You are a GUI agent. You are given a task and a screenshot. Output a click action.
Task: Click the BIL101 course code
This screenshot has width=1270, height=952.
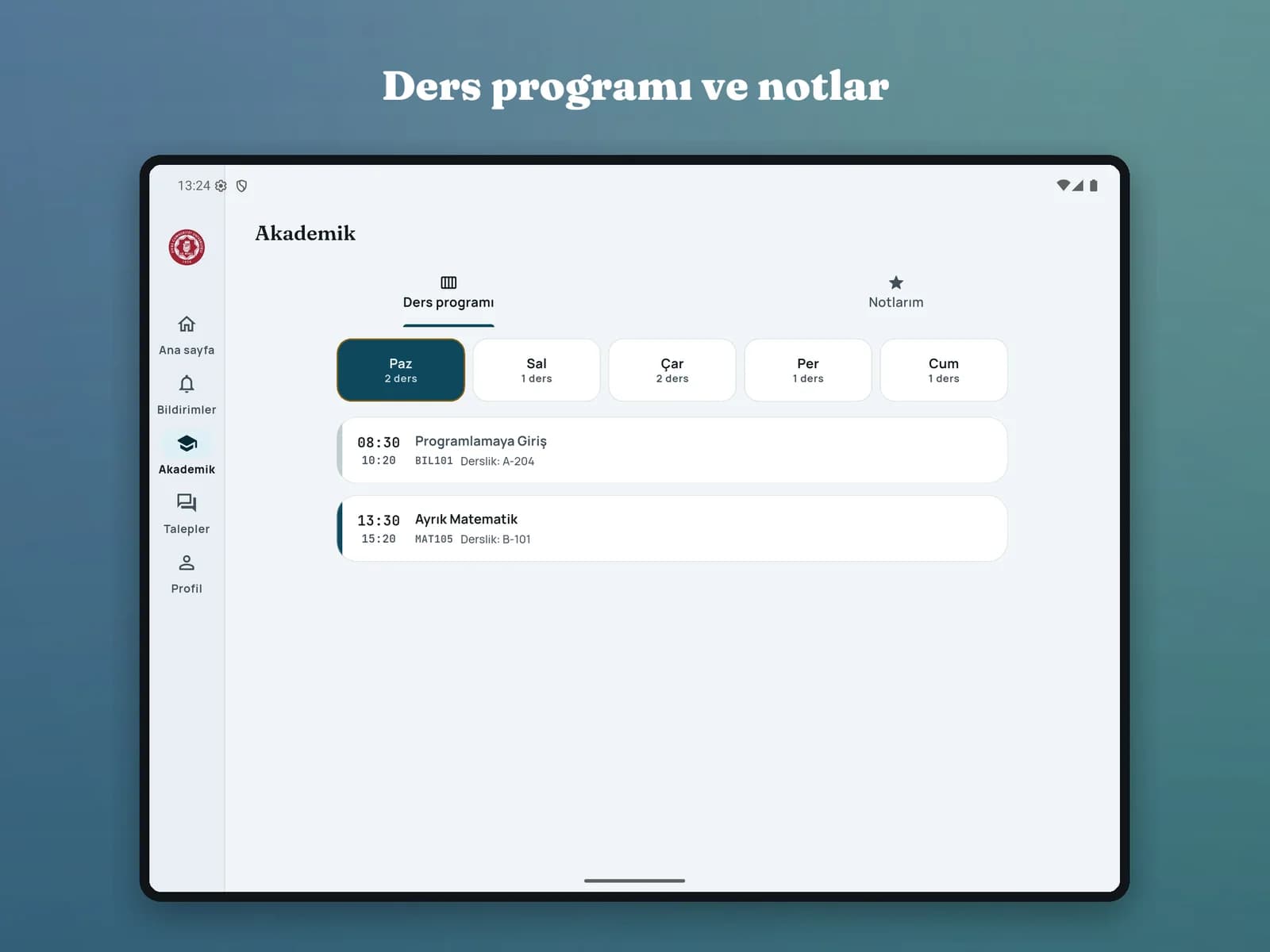click(434, 461)
